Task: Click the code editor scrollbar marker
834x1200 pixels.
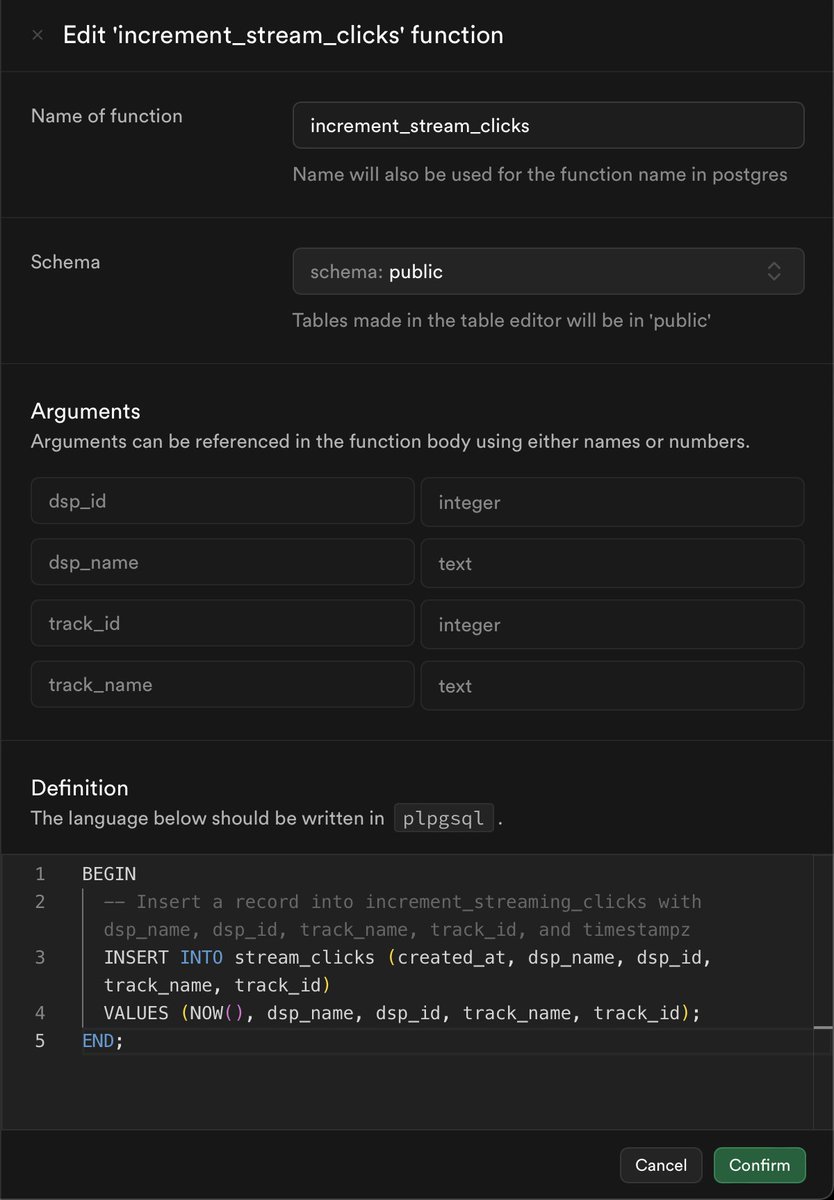Action: coord(822,1027)
